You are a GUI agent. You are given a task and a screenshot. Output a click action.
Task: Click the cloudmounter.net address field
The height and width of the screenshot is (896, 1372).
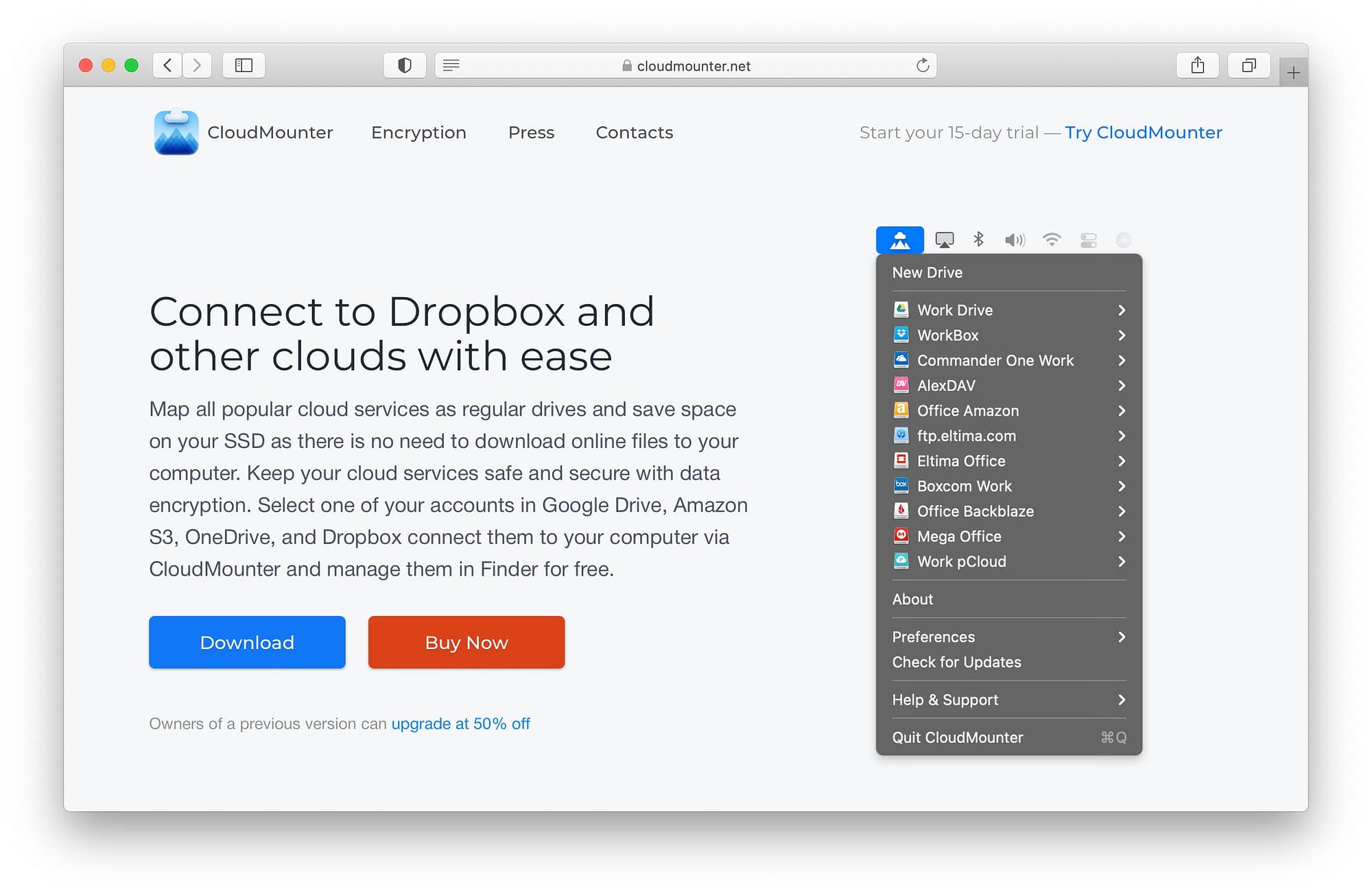pos(686,65)
